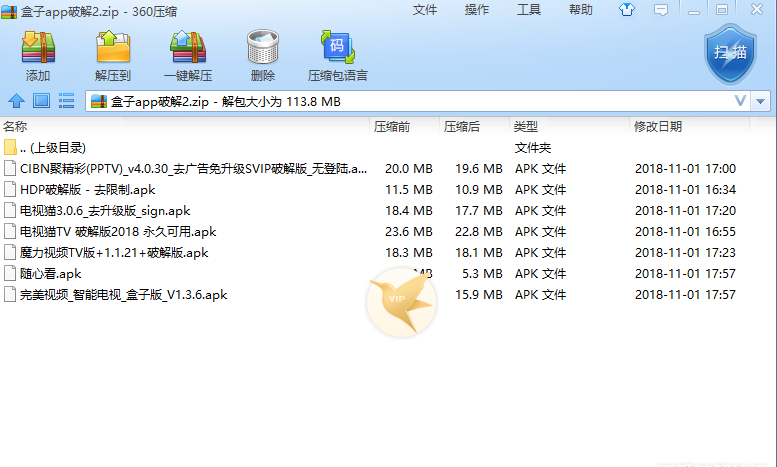Viewport: 777px width, 467px height.
Task: Switch to large icon view mode
Action: [x=41, y=101]
